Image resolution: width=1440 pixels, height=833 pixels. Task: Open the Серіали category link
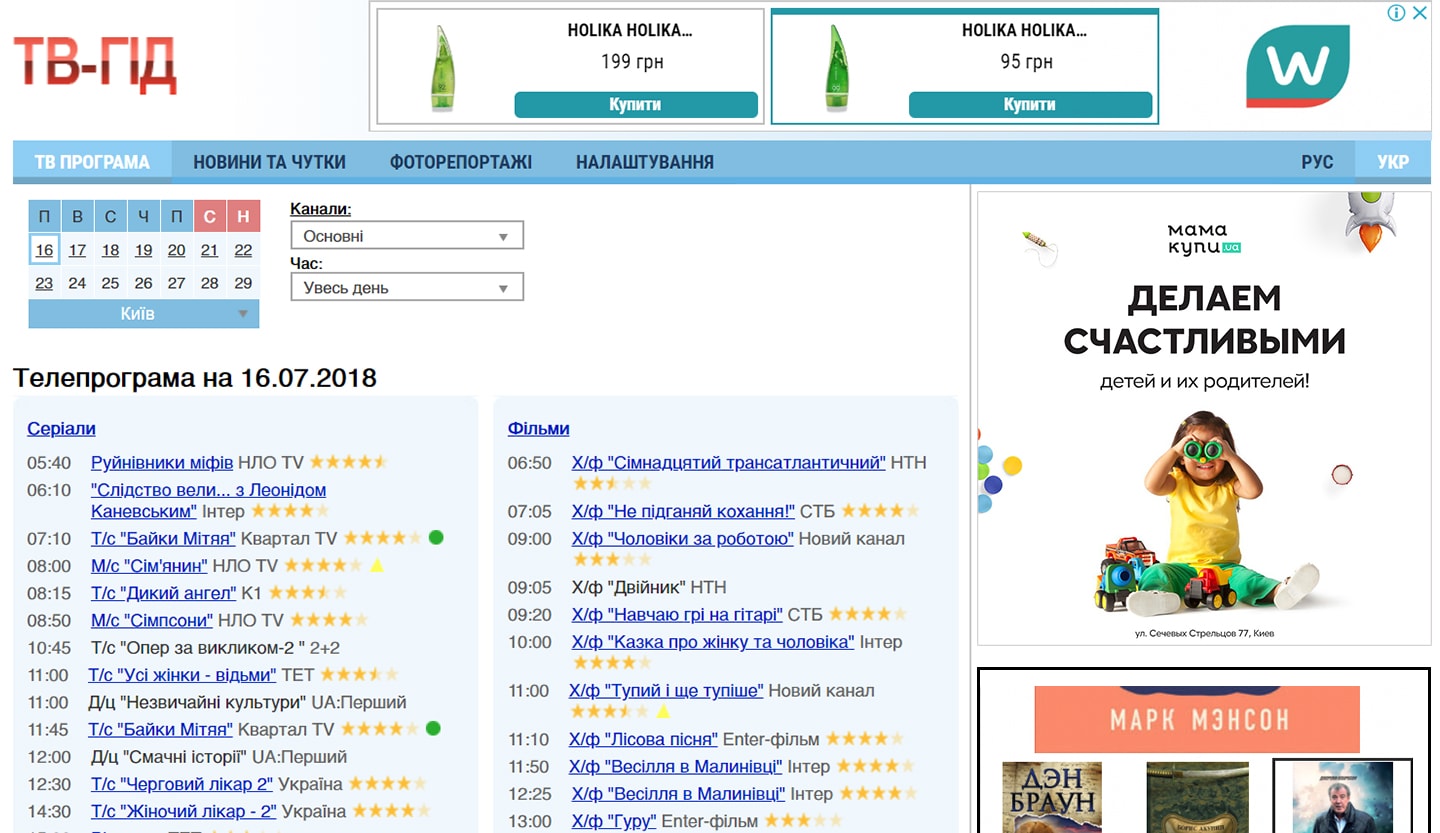(x=61, y=429)
